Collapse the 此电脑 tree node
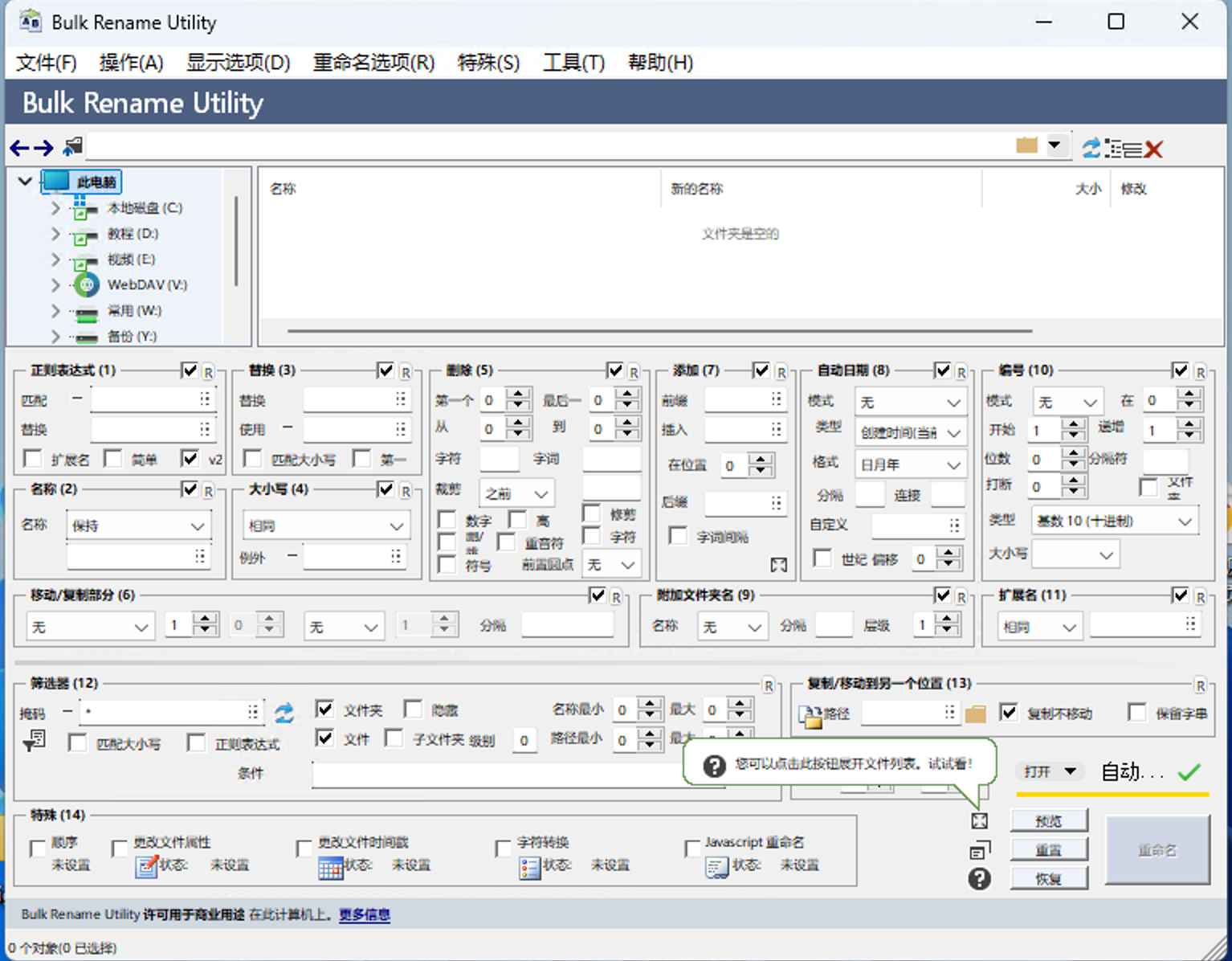The image size is (1232, 961). [26, 182]
